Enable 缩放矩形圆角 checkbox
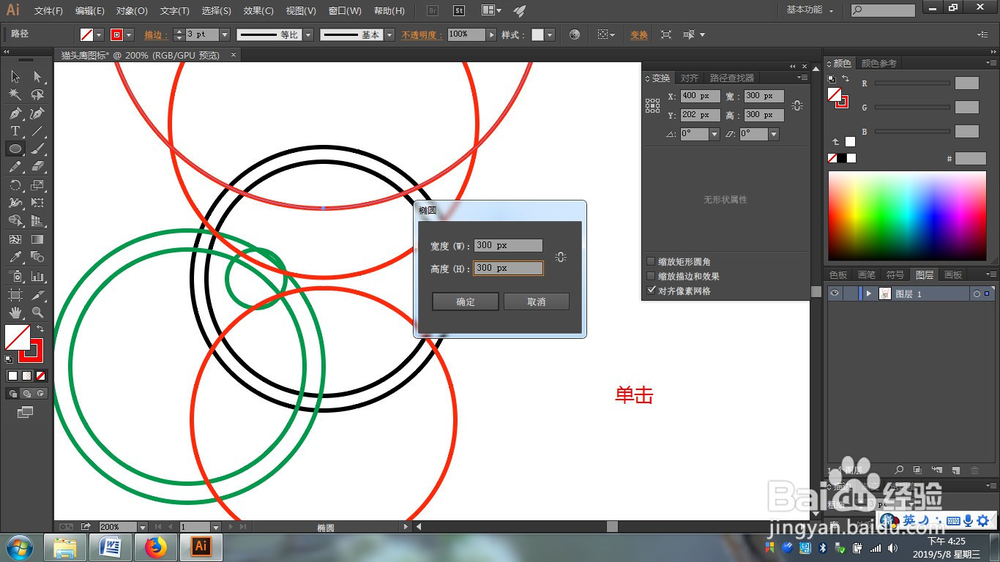This screenshot has height=562, width=1000. (651, 262)
